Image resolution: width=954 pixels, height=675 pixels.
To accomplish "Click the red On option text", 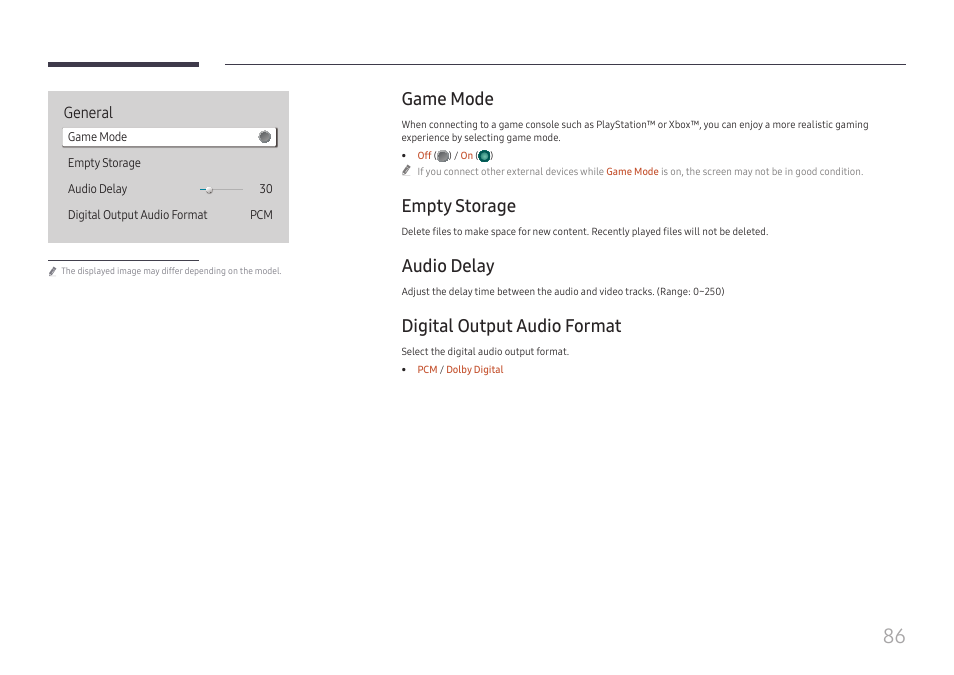I will click(467, 156).
